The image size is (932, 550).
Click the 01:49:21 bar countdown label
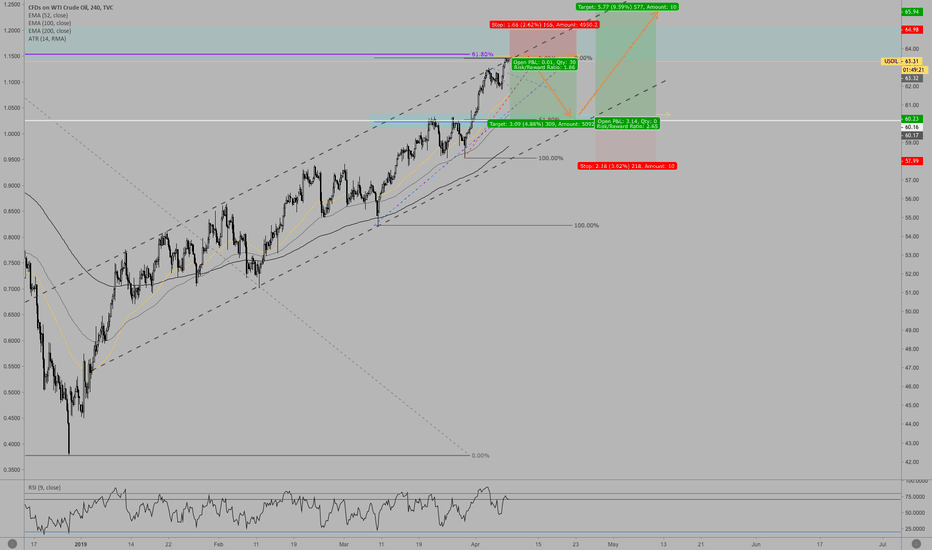912,70
